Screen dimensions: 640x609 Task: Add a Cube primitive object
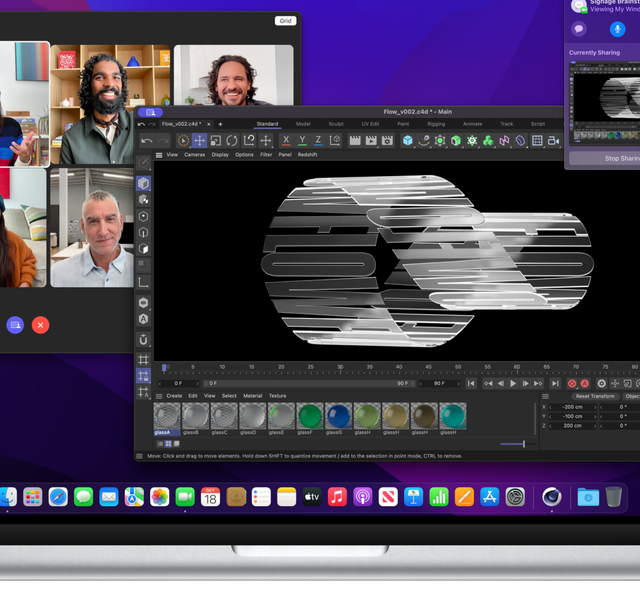click(x=407, y=141)
